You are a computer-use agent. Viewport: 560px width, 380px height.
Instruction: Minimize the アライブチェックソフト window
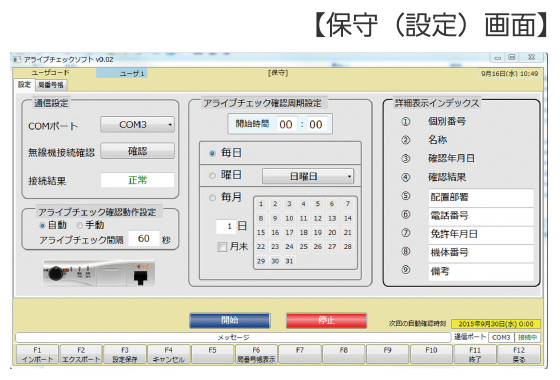point(498,58)
